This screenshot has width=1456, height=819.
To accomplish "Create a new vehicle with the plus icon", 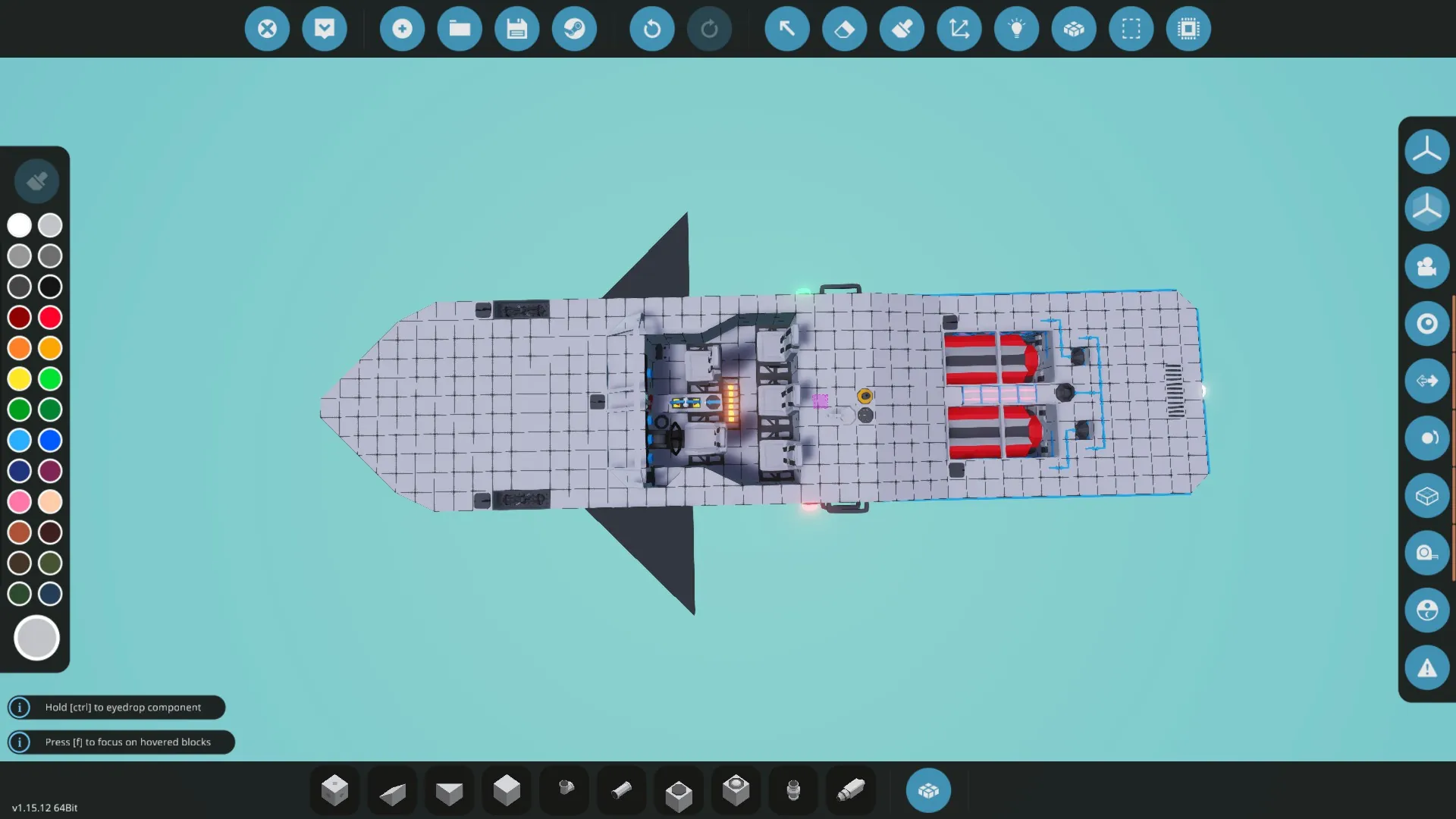I will [402, 29].
